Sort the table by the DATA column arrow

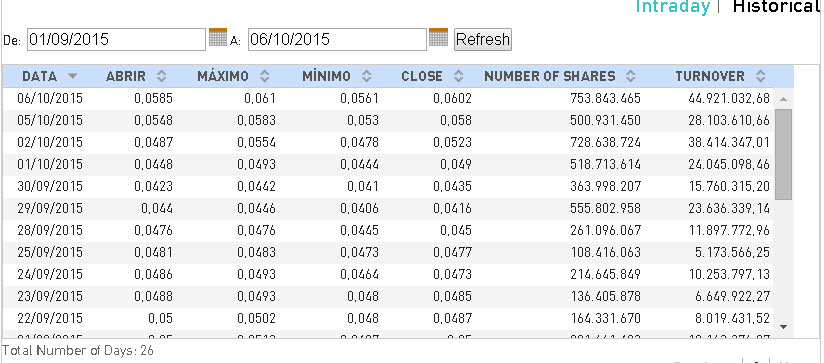click(73, 76)
